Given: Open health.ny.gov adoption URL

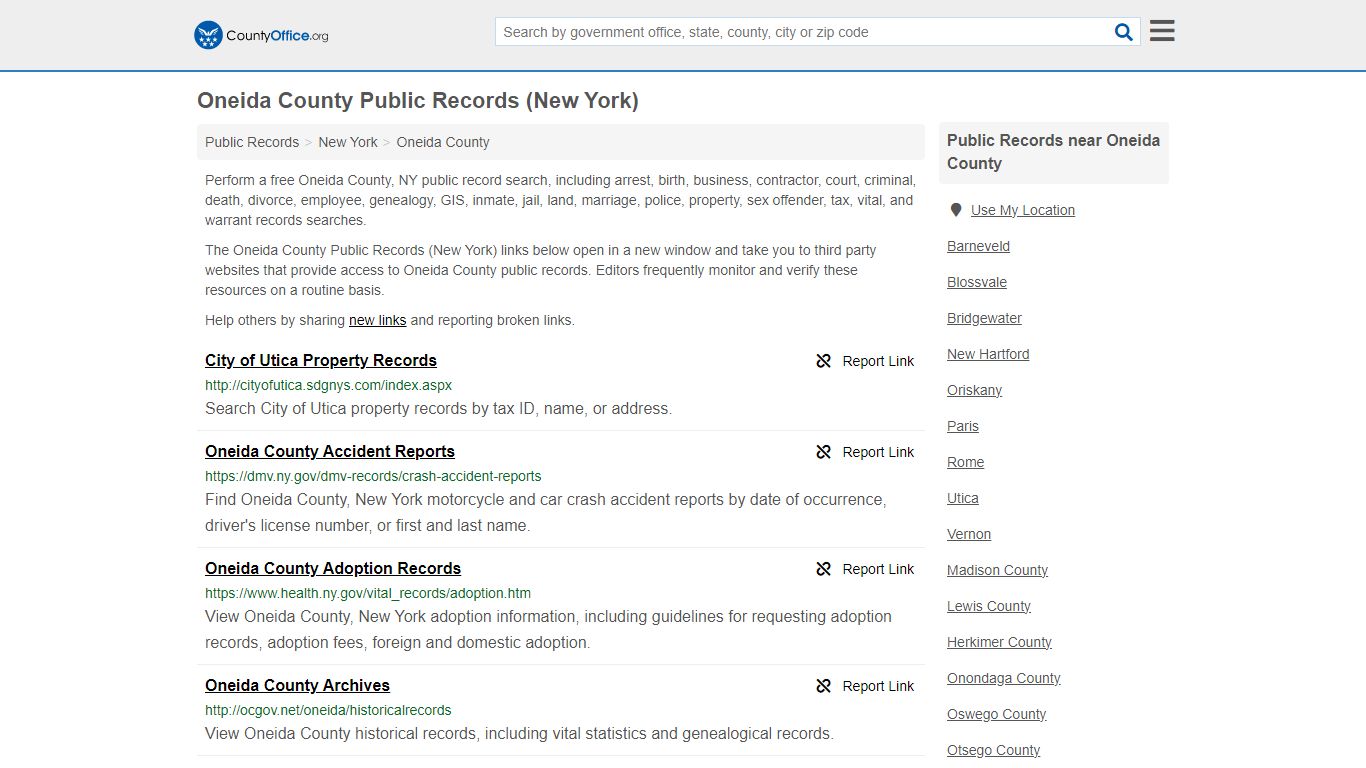Looking at the screenshot, I should point(368,593).
